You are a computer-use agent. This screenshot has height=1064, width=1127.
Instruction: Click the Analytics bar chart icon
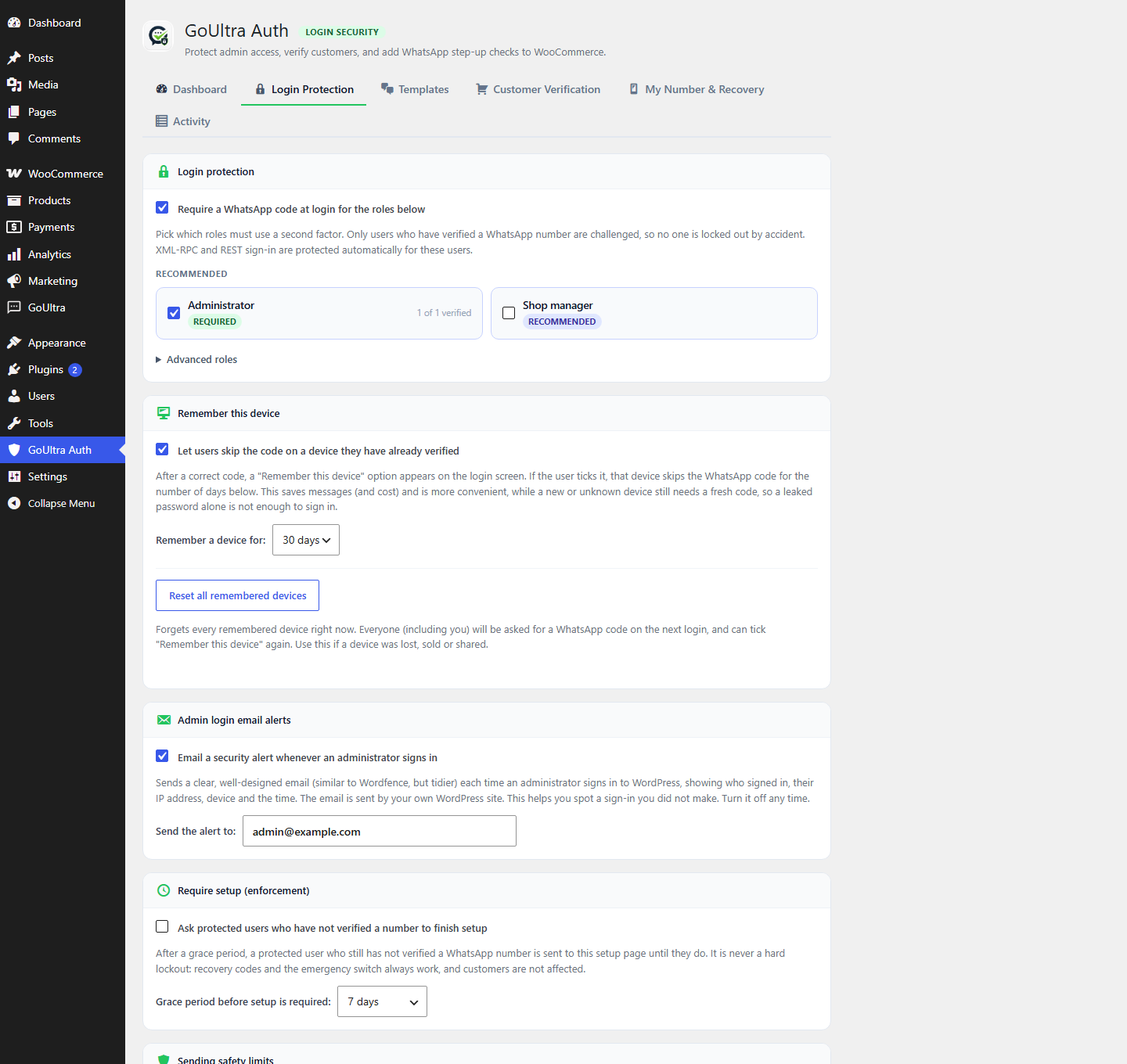(14, 254)
